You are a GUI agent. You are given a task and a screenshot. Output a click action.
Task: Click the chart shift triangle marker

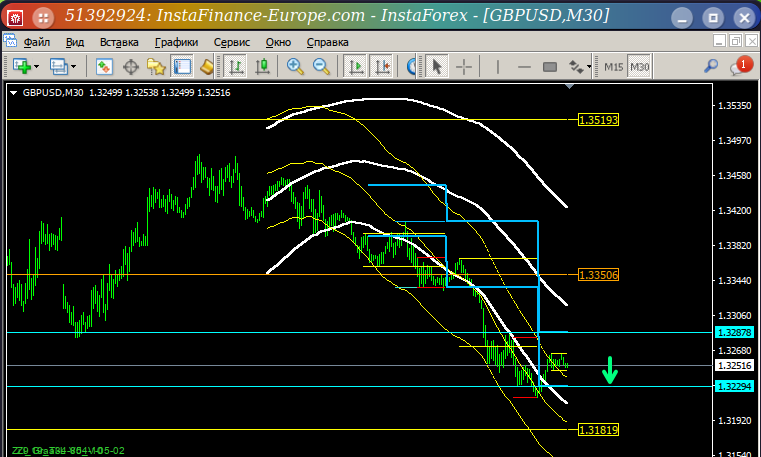(x=570, y=87)
